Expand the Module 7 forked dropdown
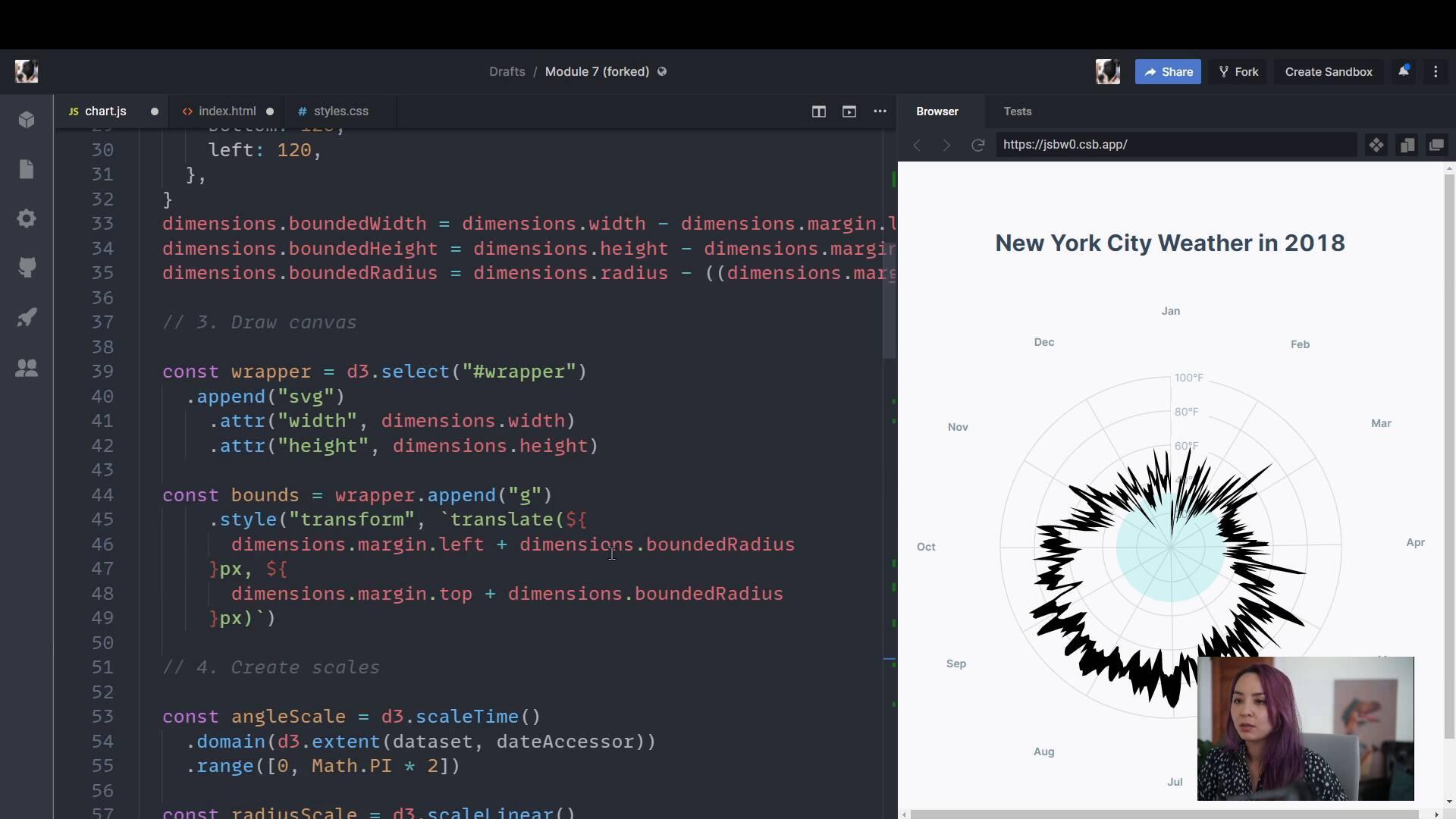 (x=596, y=71)
